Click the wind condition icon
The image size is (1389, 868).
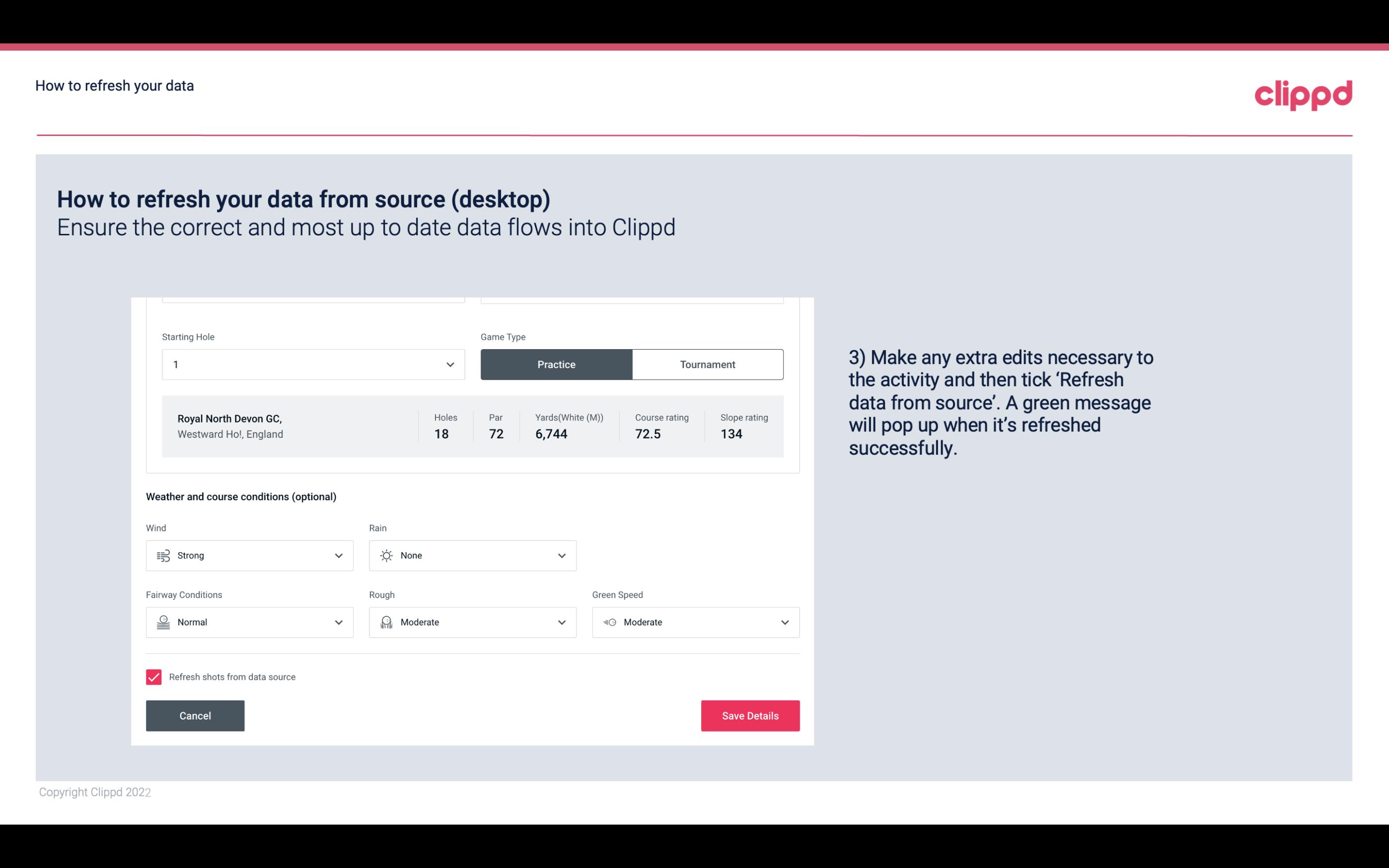click(163, 555)
